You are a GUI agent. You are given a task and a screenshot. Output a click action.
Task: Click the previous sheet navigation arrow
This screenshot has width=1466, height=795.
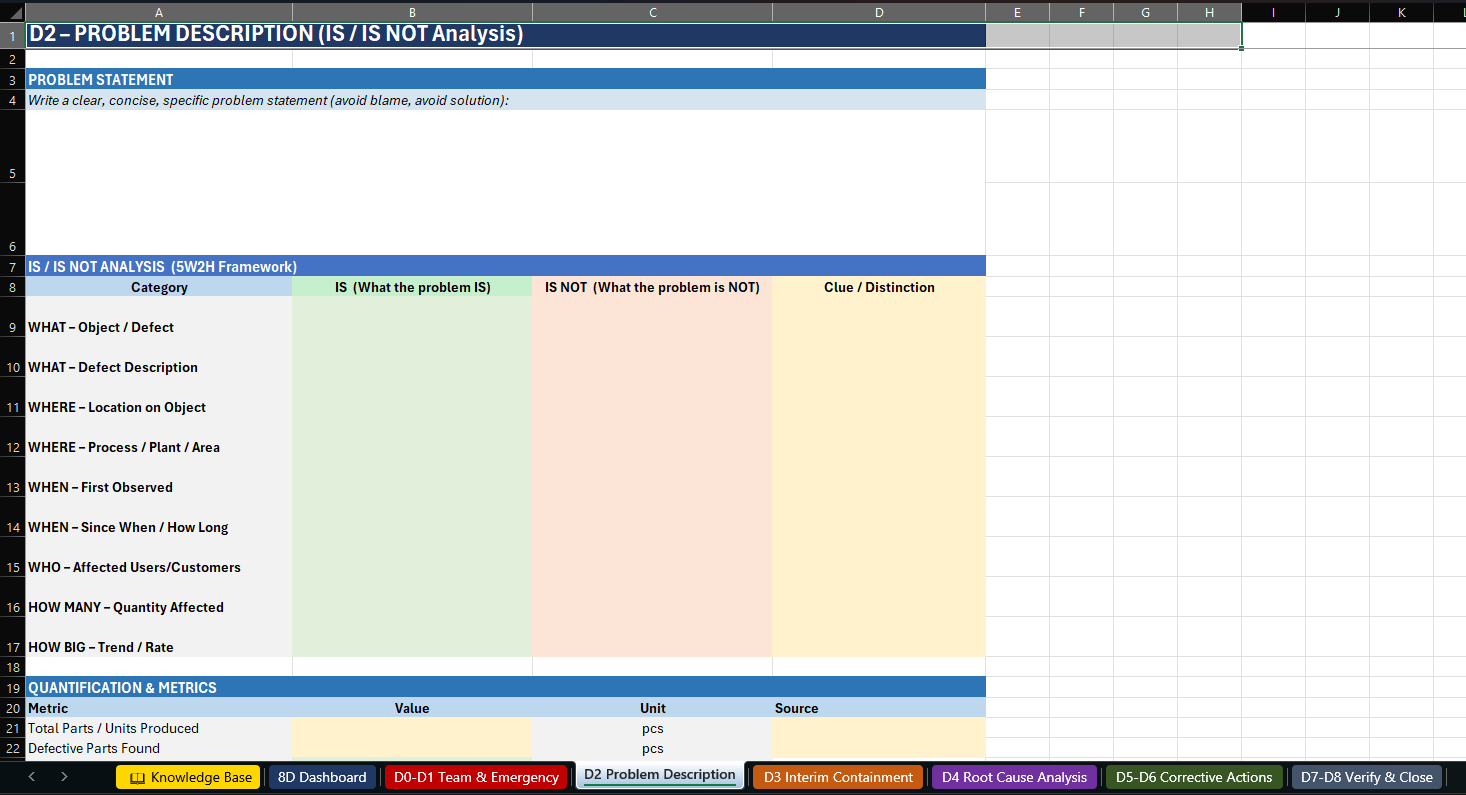pos(31,776)
